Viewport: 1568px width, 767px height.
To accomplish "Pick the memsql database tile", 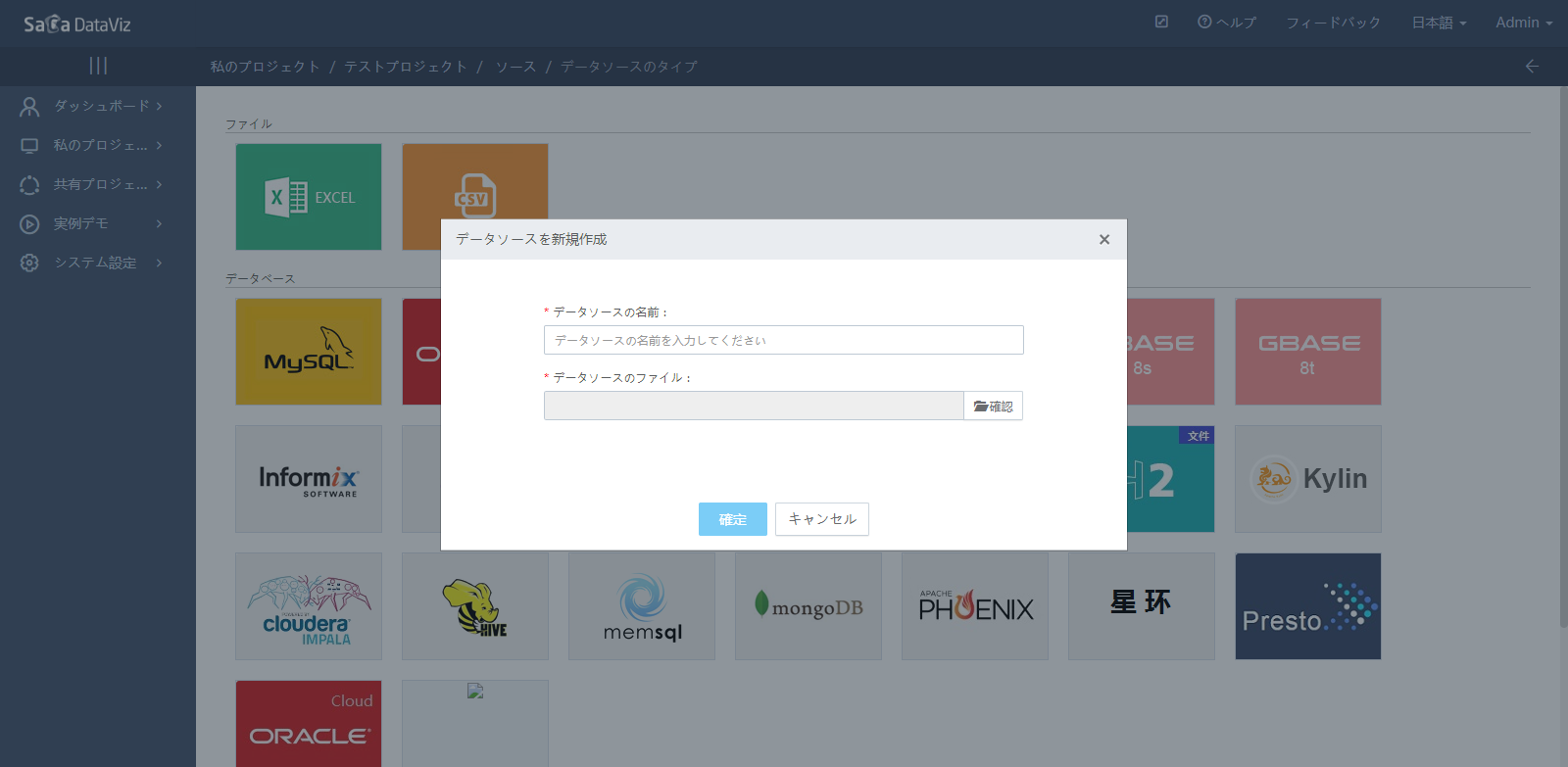I will tap(642, 606).
